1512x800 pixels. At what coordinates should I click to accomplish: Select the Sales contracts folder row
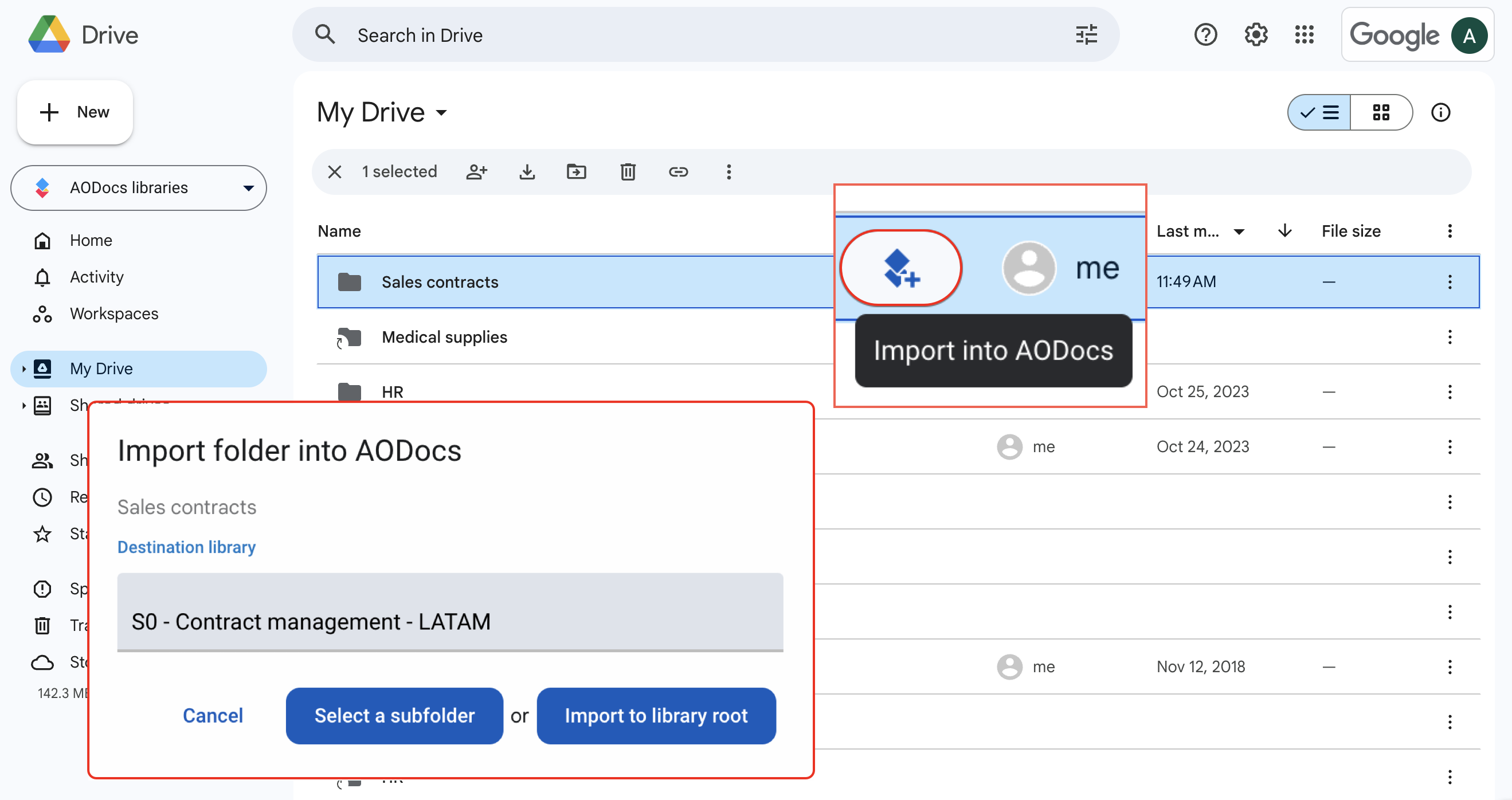click(898, 282)
